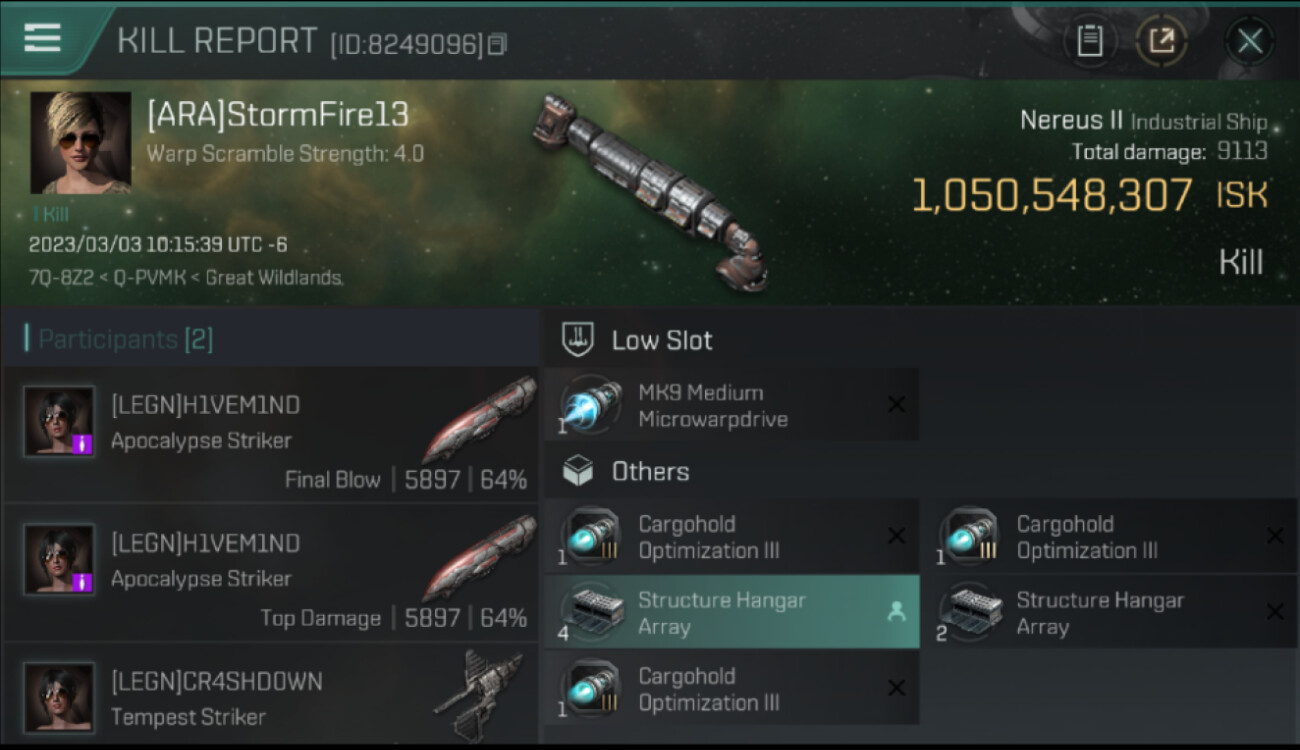Open the clipboard report icon
1300x750 pixels.
[x=1089, y=41]
